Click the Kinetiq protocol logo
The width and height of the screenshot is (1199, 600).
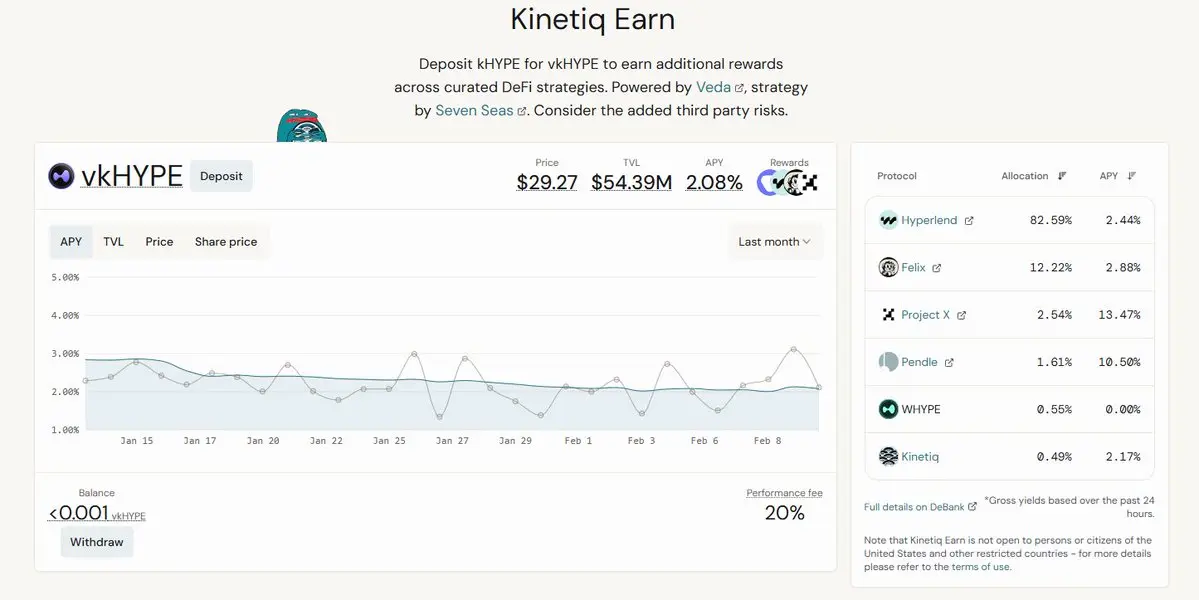888,457
